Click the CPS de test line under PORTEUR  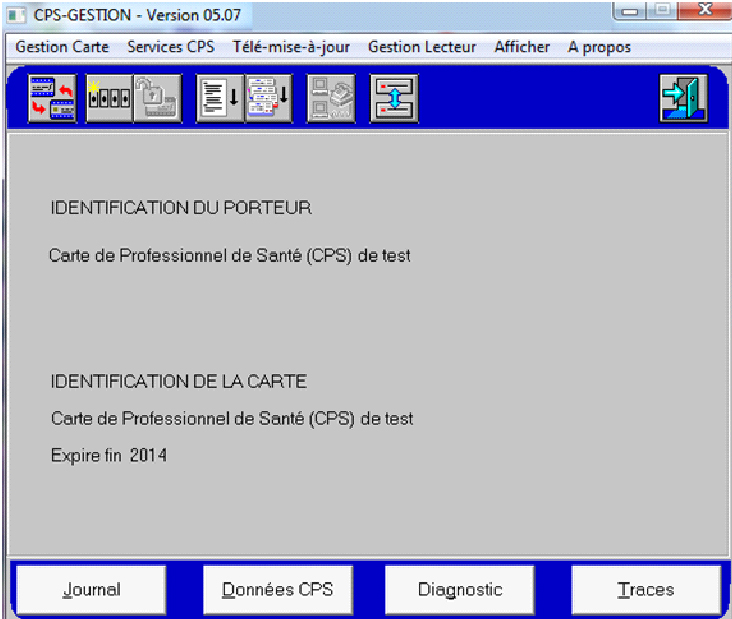coord(230,256)
